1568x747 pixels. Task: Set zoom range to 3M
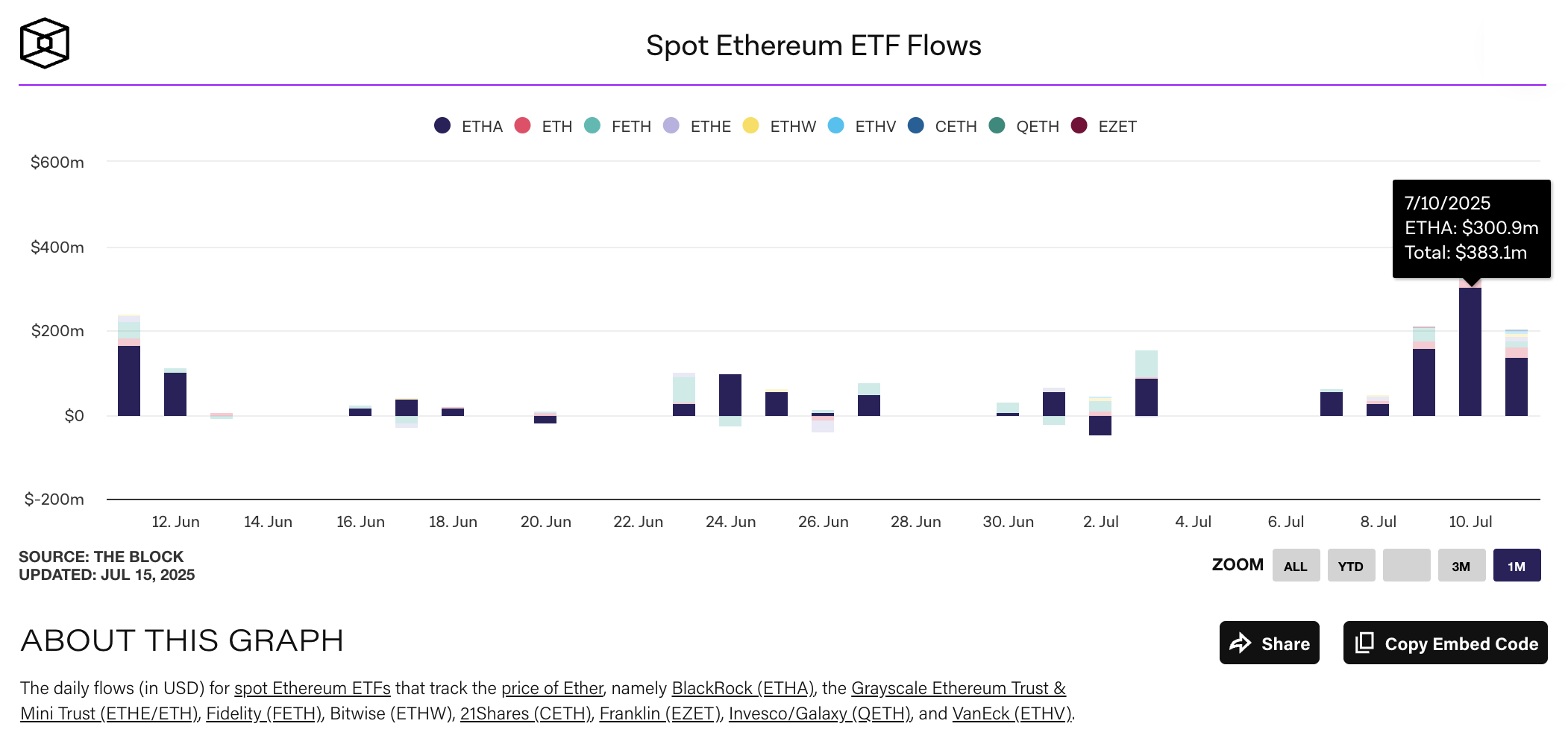1461,566
